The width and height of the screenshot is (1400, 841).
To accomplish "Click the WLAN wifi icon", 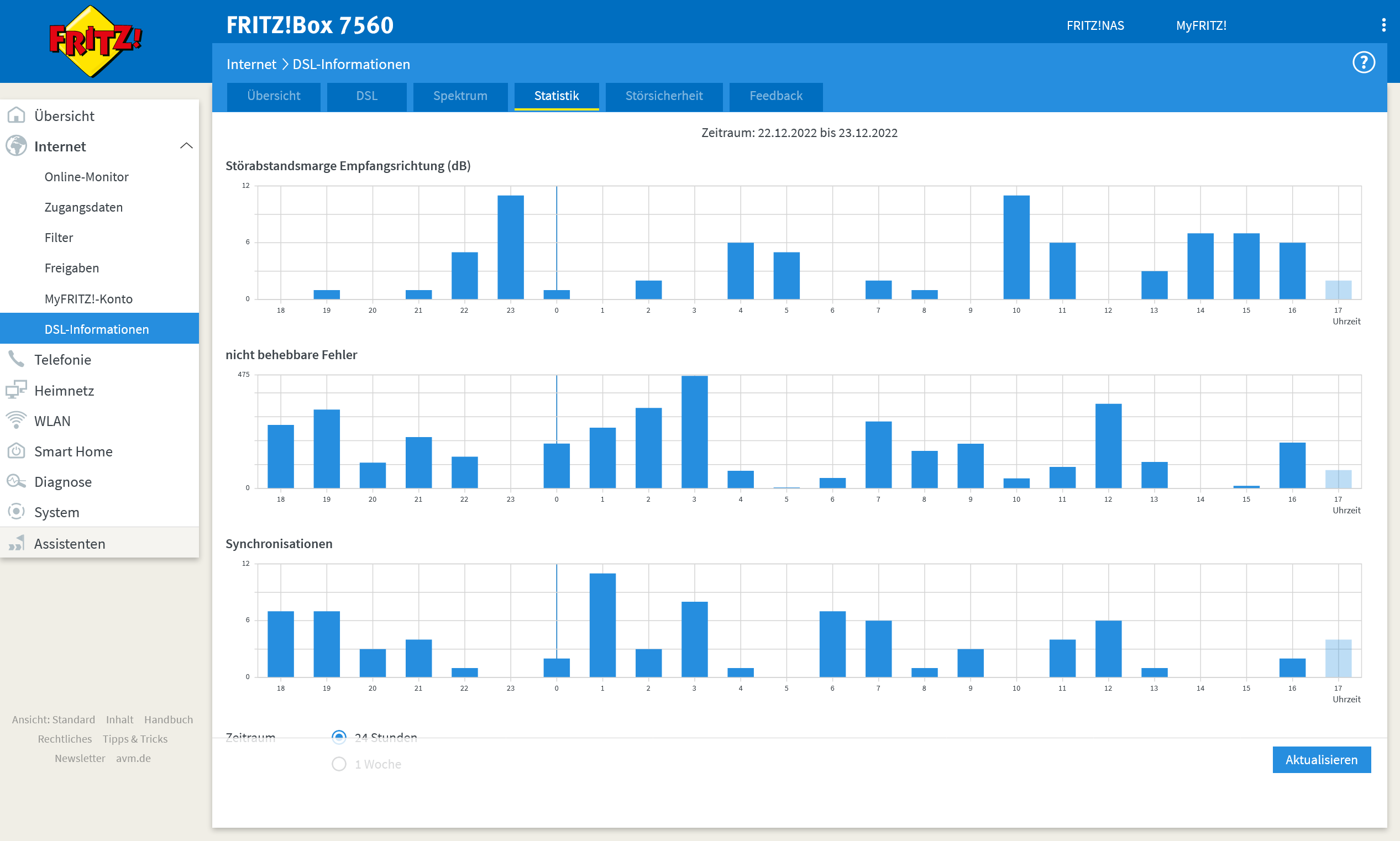I will [x=16, y=420].
